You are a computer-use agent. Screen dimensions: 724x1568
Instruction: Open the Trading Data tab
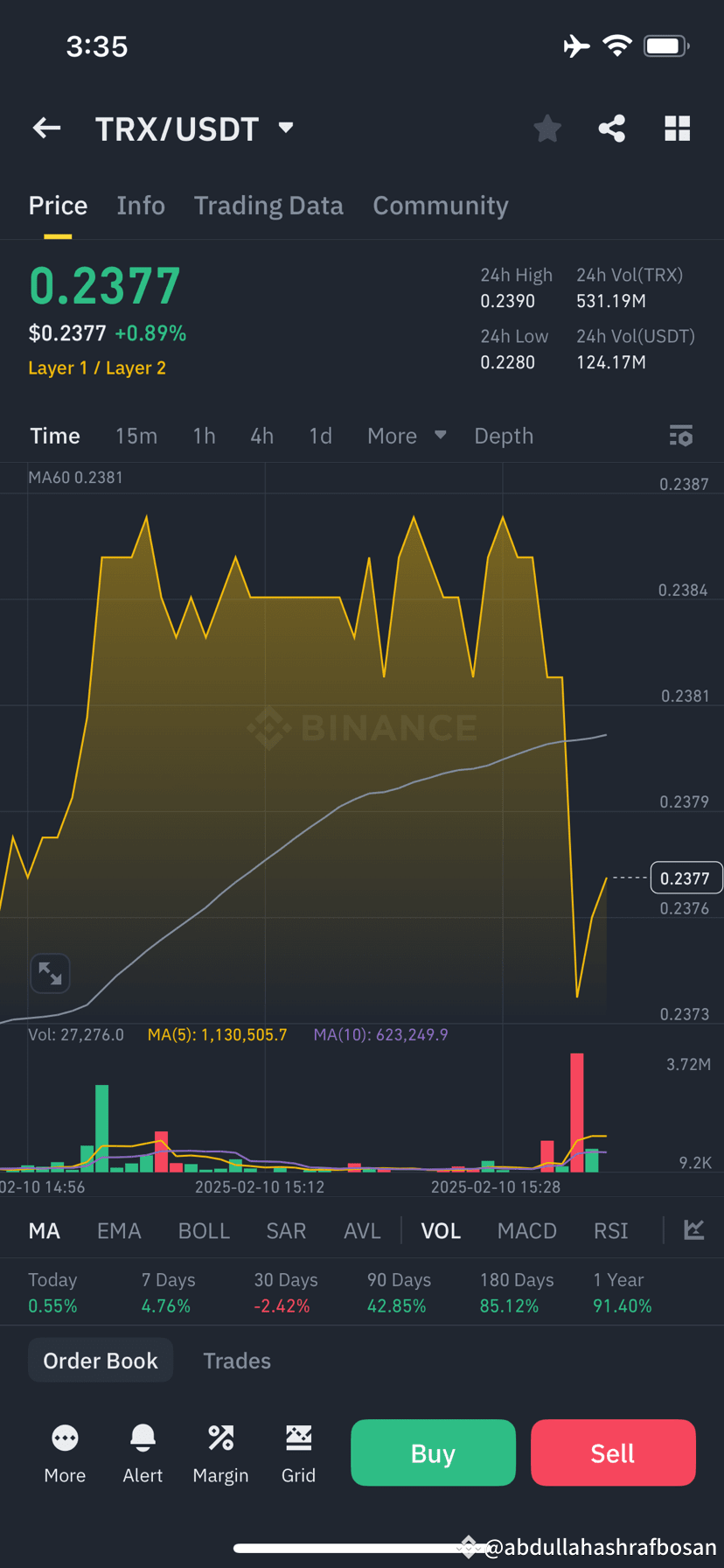click(x=268, y=205)
